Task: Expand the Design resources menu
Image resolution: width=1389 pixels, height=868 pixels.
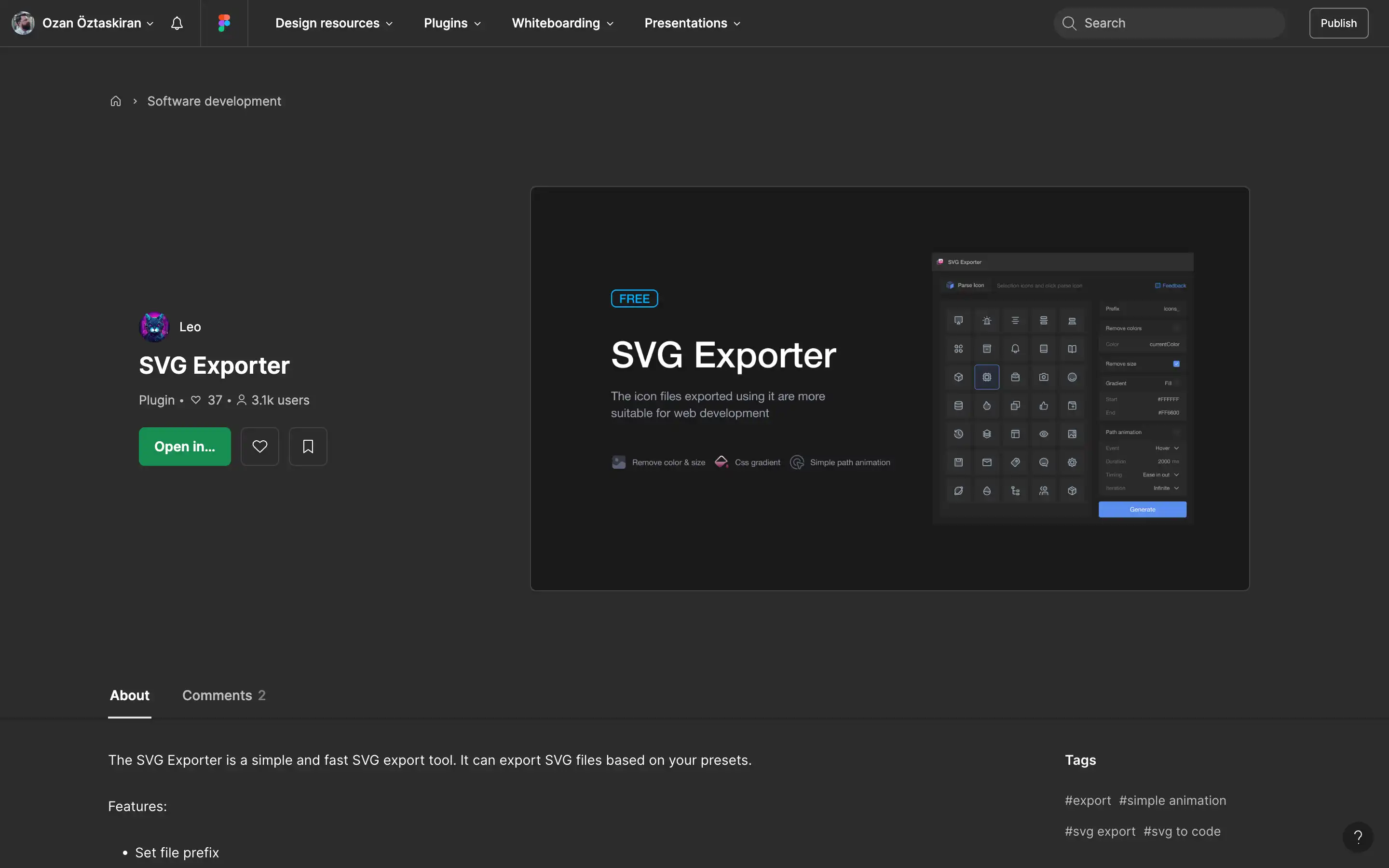Action: (x=334, y=23)
